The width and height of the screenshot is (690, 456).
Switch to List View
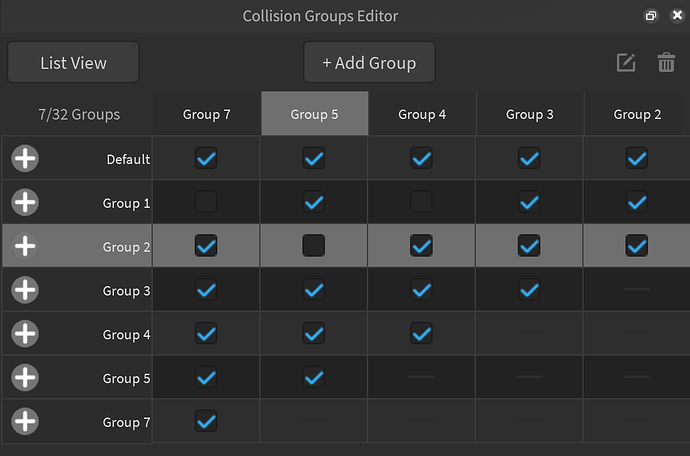coord(73,63)
